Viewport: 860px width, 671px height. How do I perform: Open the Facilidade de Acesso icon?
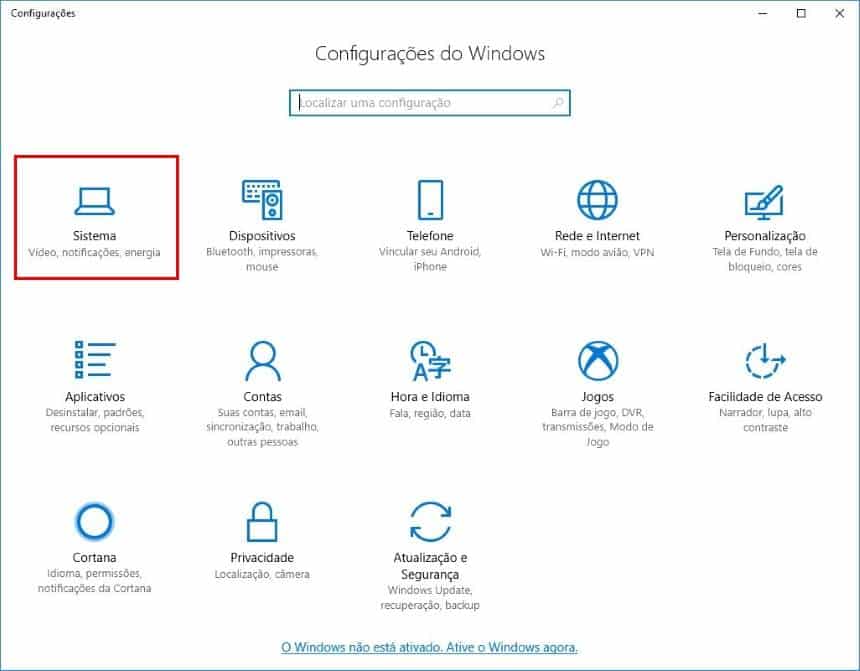click(x=765, y=360)
